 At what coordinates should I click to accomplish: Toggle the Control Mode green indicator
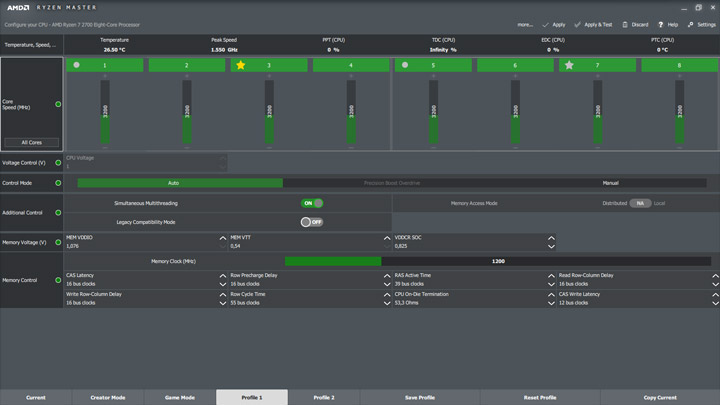58,183
